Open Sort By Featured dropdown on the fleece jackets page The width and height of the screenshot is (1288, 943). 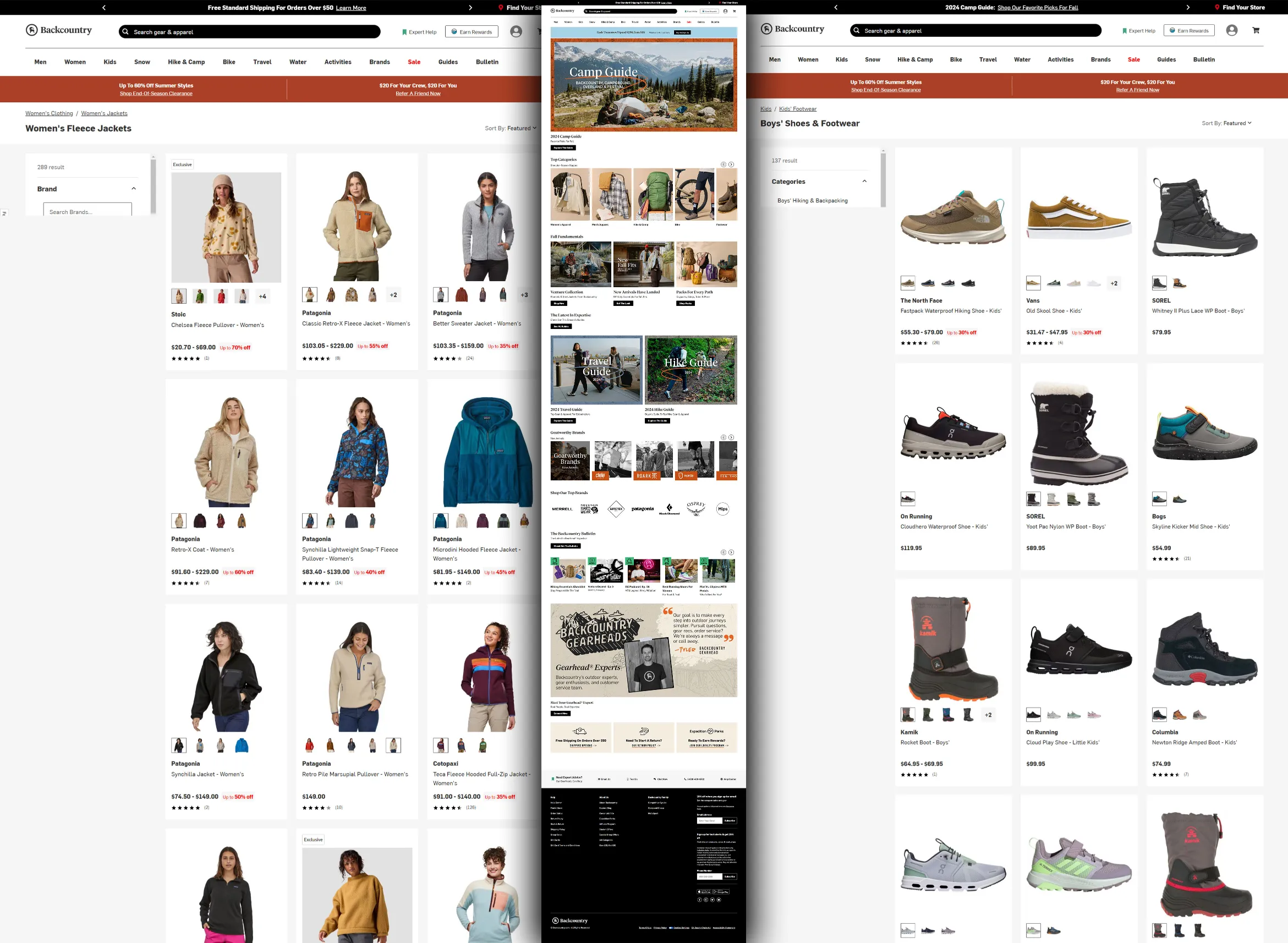coord(511,128)
